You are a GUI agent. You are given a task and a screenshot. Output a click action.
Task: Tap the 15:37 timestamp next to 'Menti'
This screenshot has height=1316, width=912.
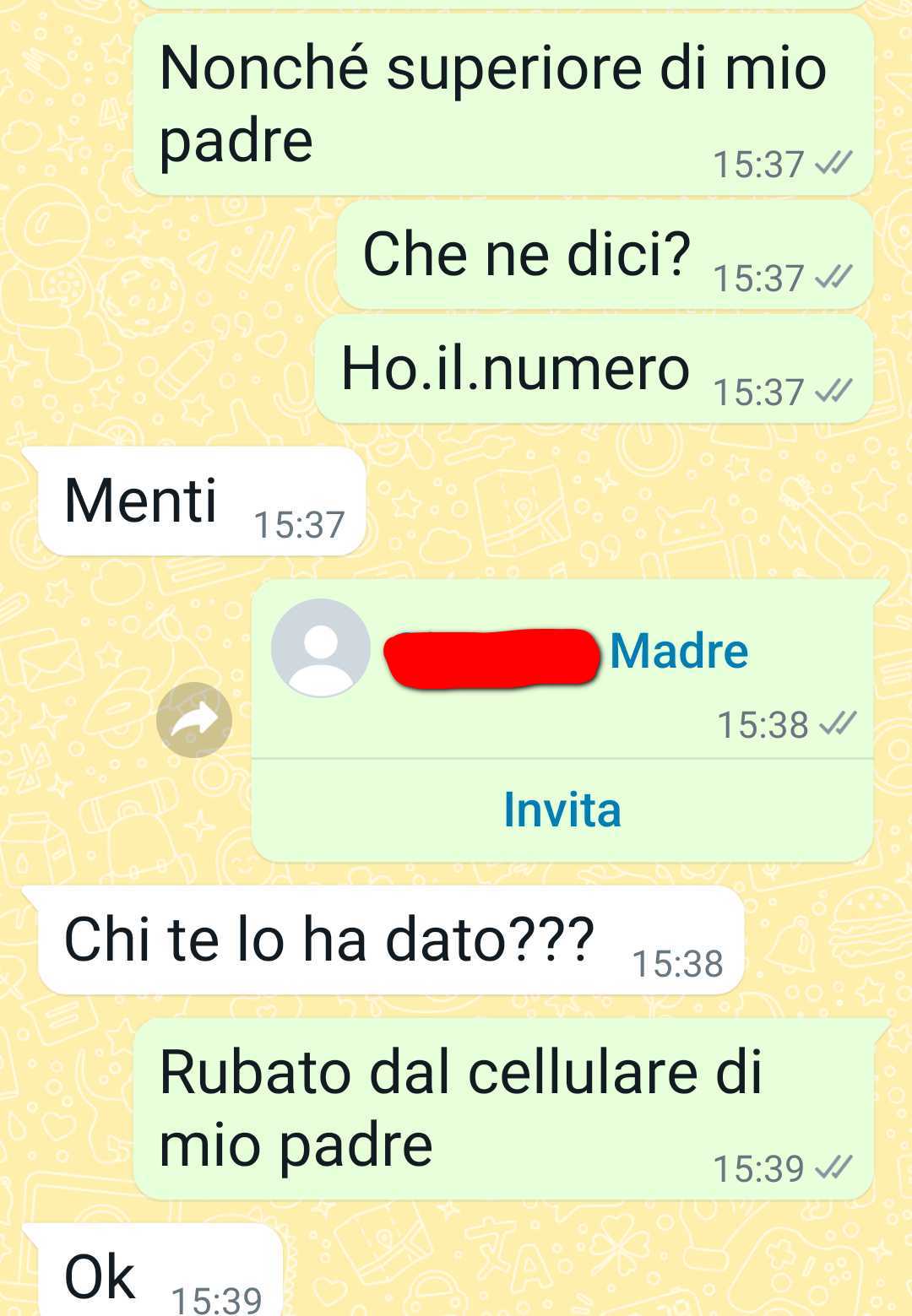point(300,525)
